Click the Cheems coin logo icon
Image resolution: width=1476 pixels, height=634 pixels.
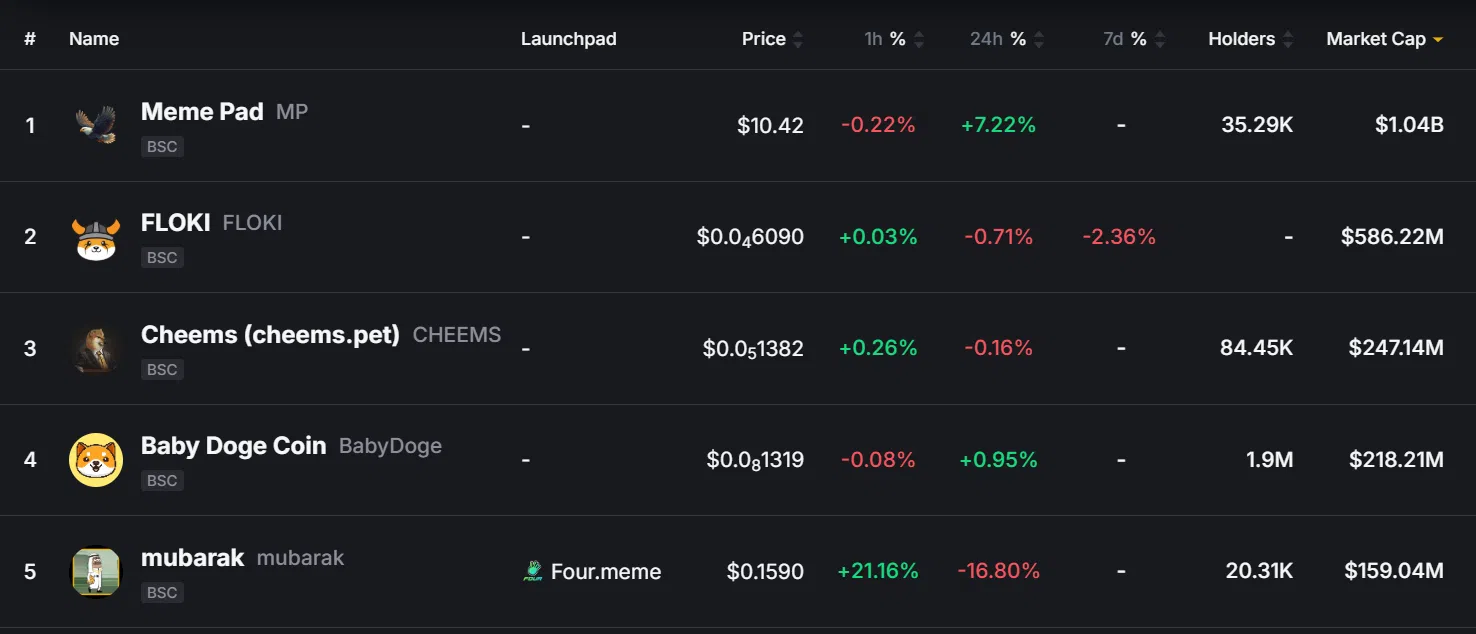(x=96, y=349)
